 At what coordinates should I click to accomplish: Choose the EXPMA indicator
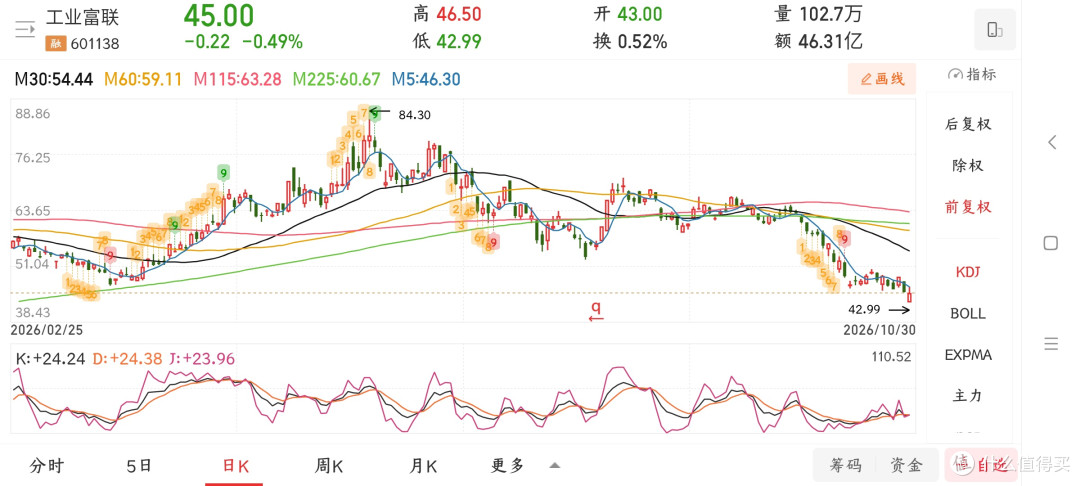[x=968, y=355]
